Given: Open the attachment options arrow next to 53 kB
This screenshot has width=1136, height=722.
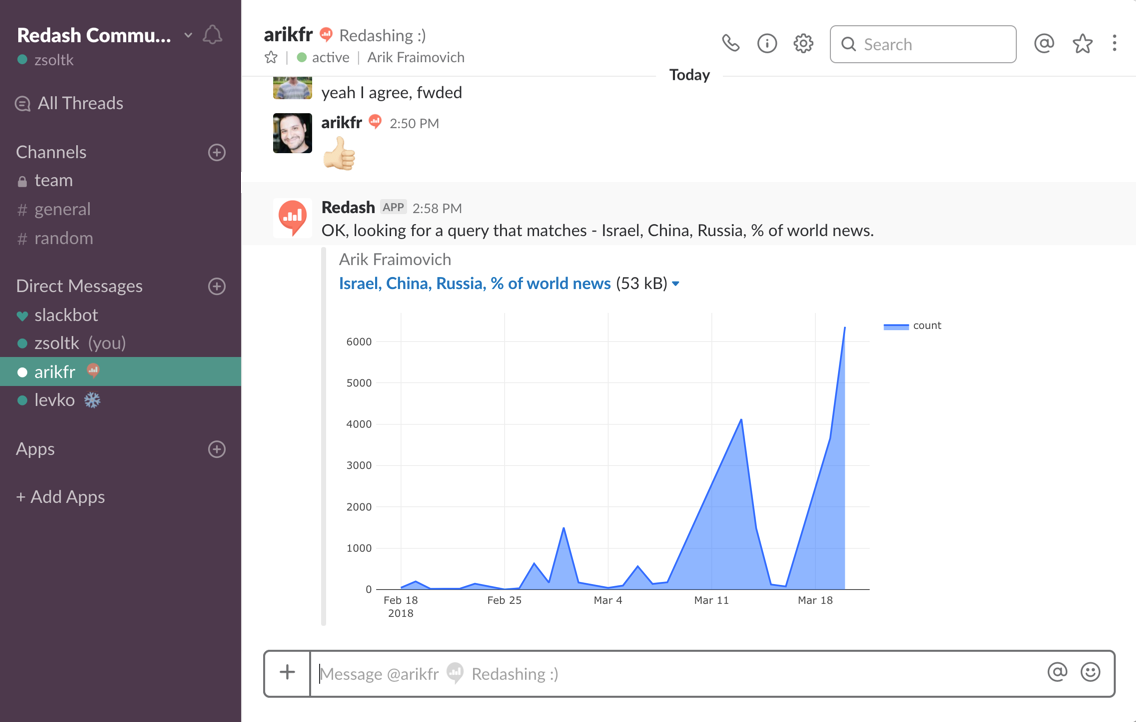Looking at the screenshot, I should (x=675, y=283).
